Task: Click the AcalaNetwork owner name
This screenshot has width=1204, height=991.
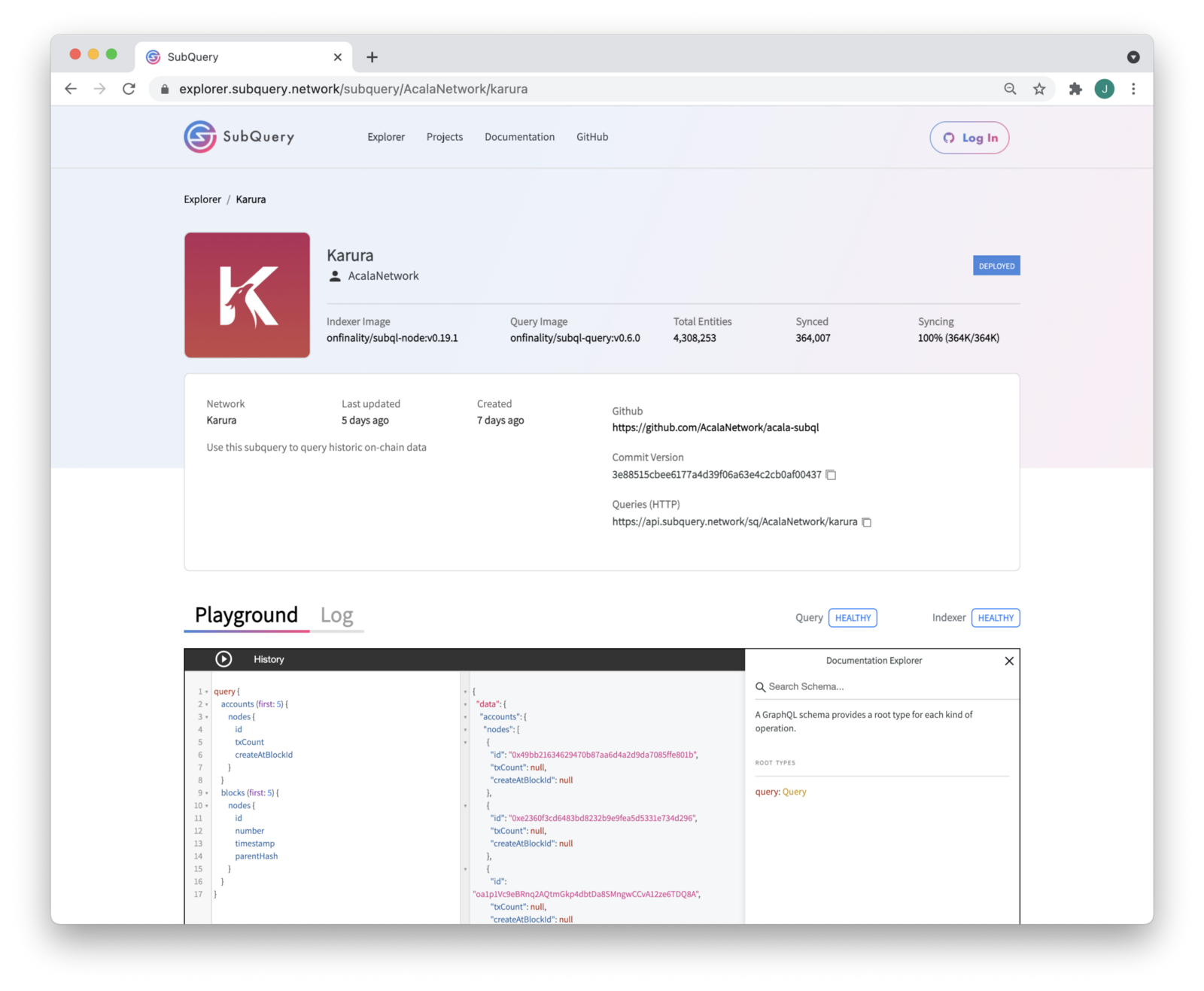Action: pos(383,276)
